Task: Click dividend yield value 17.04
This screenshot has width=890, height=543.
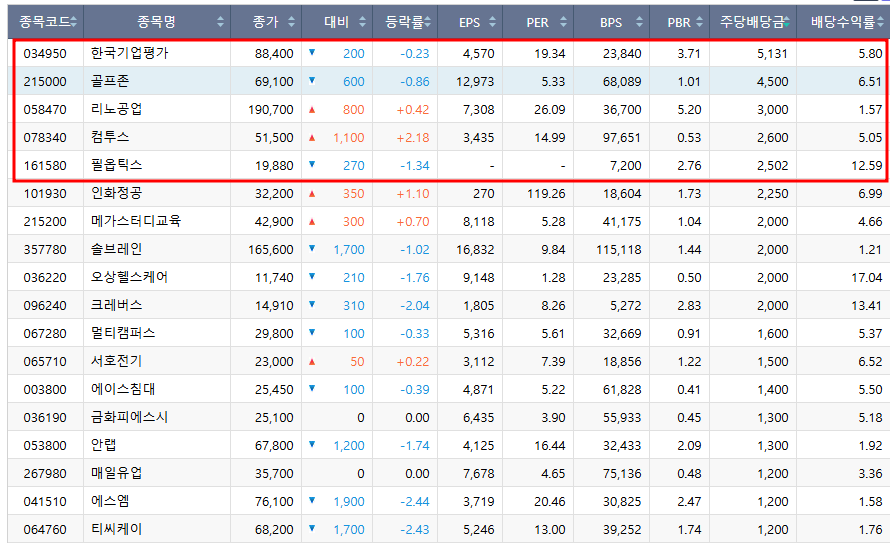Action: coord(867,277)
